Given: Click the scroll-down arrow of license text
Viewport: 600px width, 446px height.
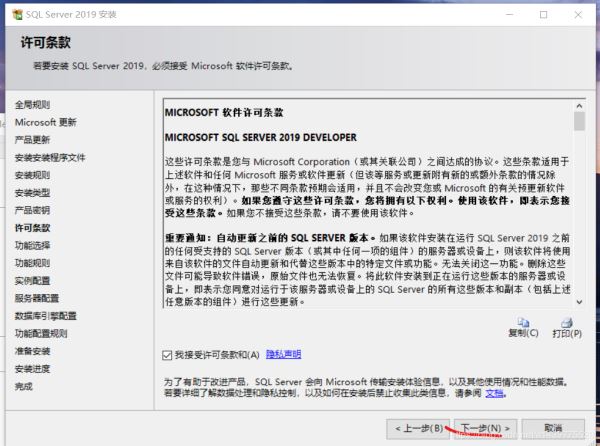Looking at the screenshot, I should 579,306.
